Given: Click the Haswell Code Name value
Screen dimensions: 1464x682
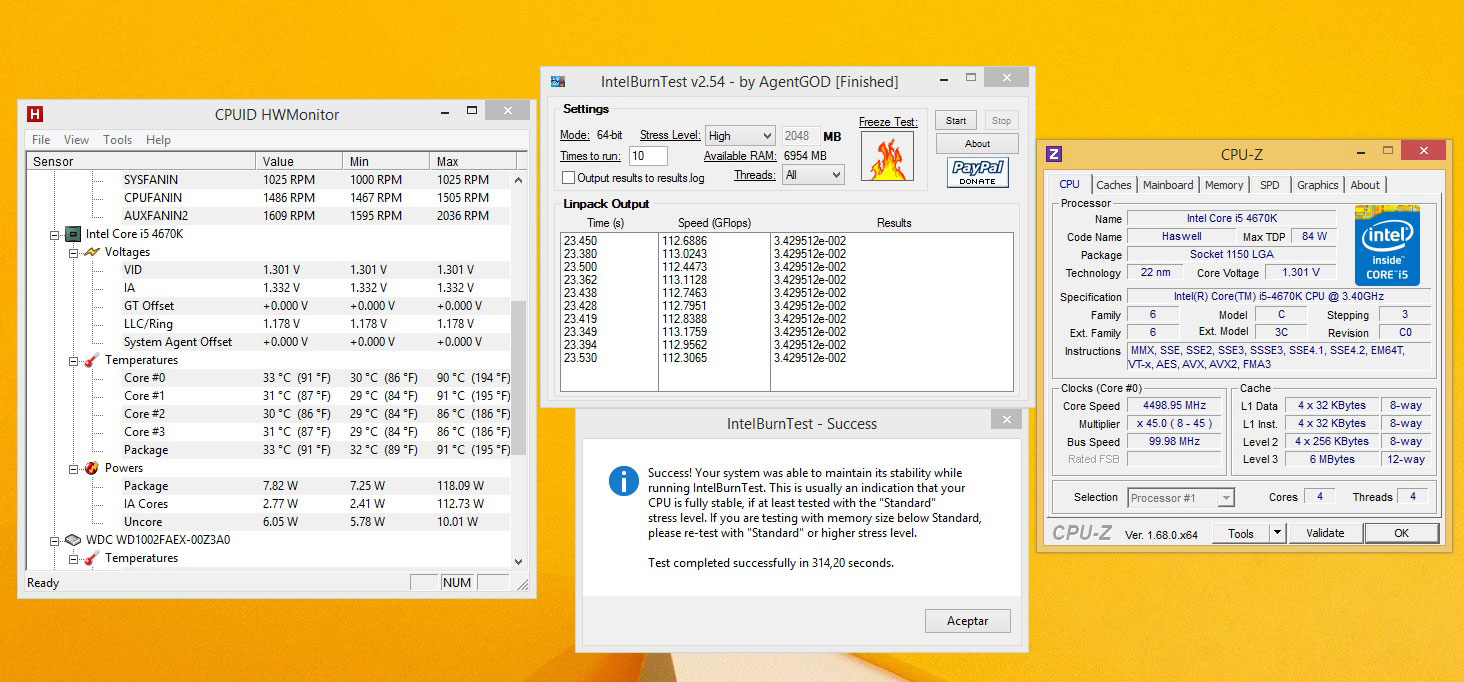Looking at the screenshot, I should point(1182,237).
